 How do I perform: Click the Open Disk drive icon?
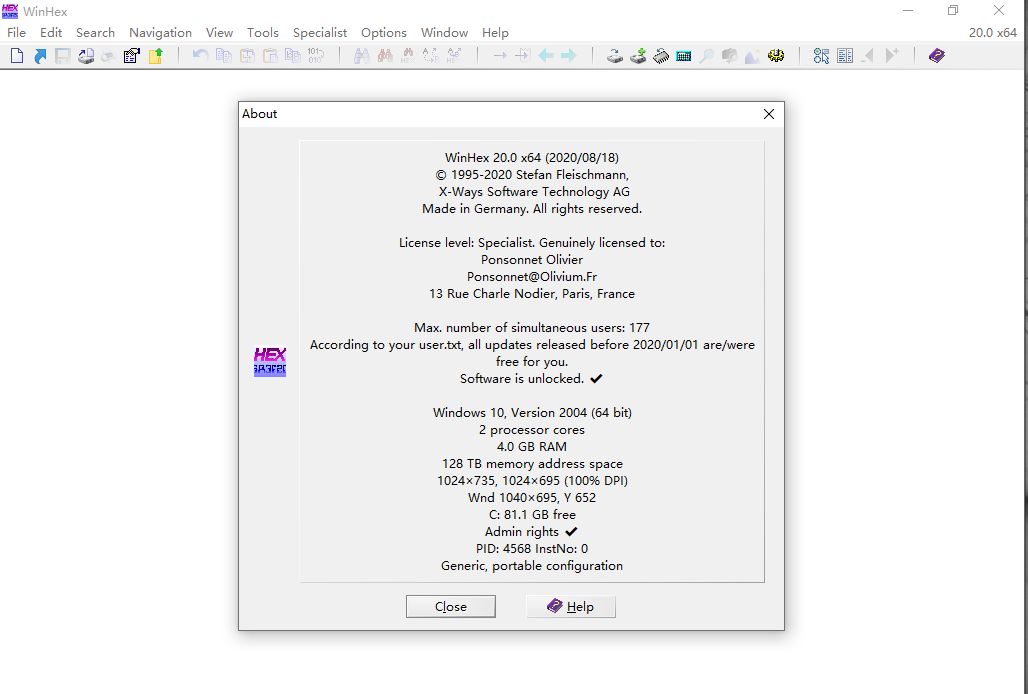tap(614, 56)
